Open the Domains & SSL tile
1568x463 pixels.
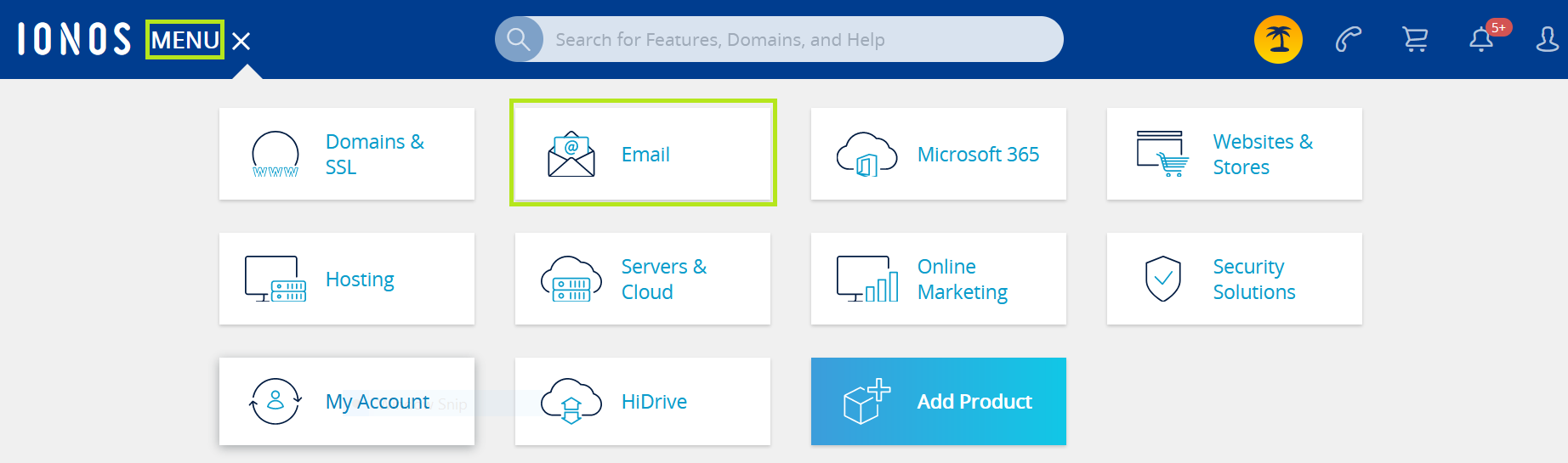(x=347, y=154)
